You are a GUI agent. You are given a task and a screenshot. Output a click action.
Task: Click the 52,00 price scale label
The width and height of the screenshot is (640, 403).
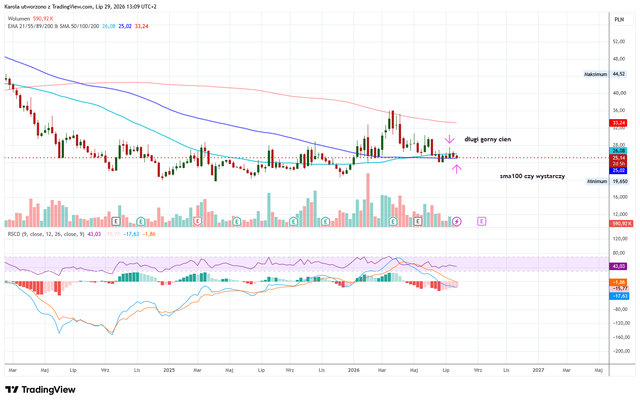[619, 41]
